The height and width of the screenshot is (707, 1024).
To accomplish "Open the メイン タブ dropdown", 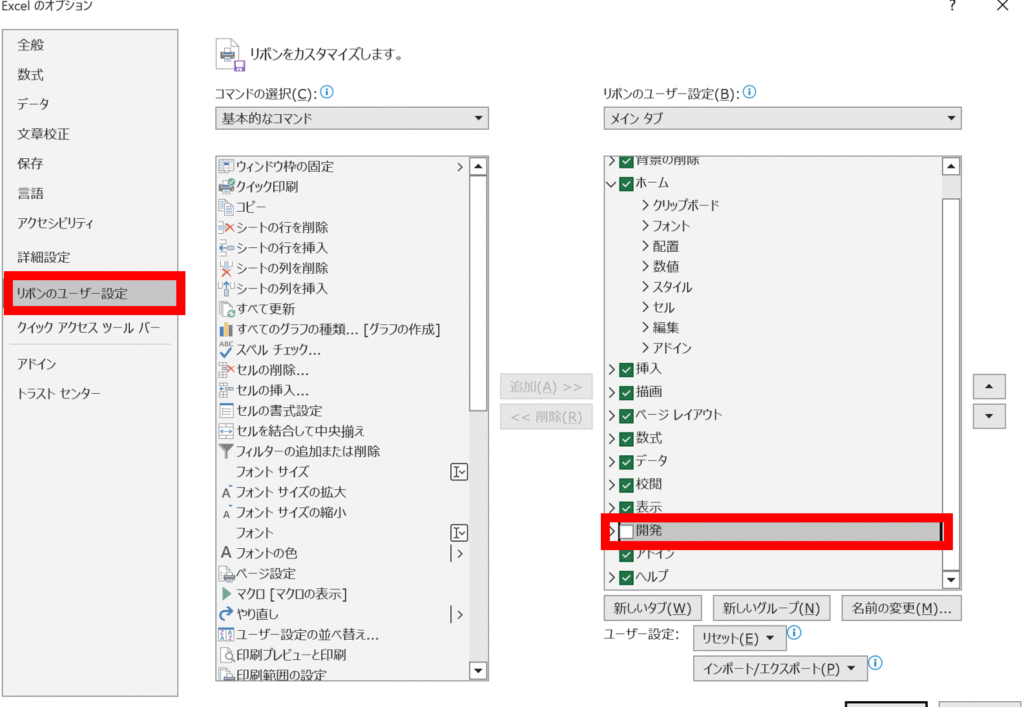I will click(x=782, y=118).
